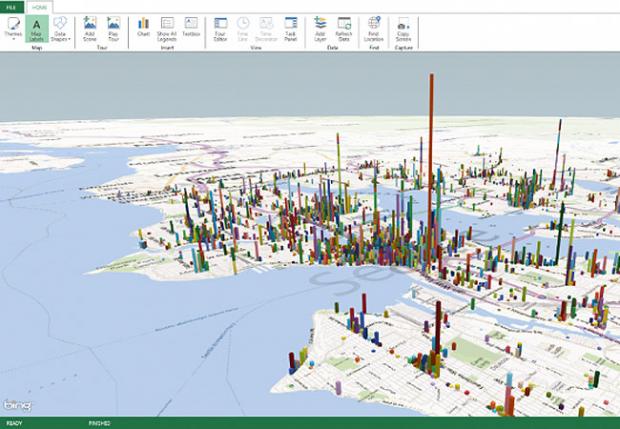
Task: Click the Bing logo link
Action: coord(16,403)
